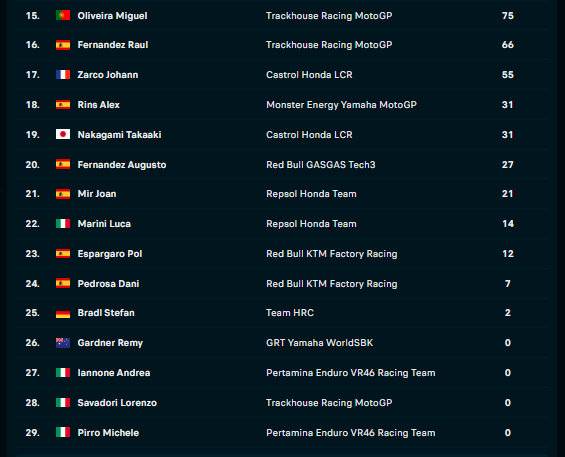
Task: Click the 31 points for Nakagami Takaaki
Action: coord(508,134)
